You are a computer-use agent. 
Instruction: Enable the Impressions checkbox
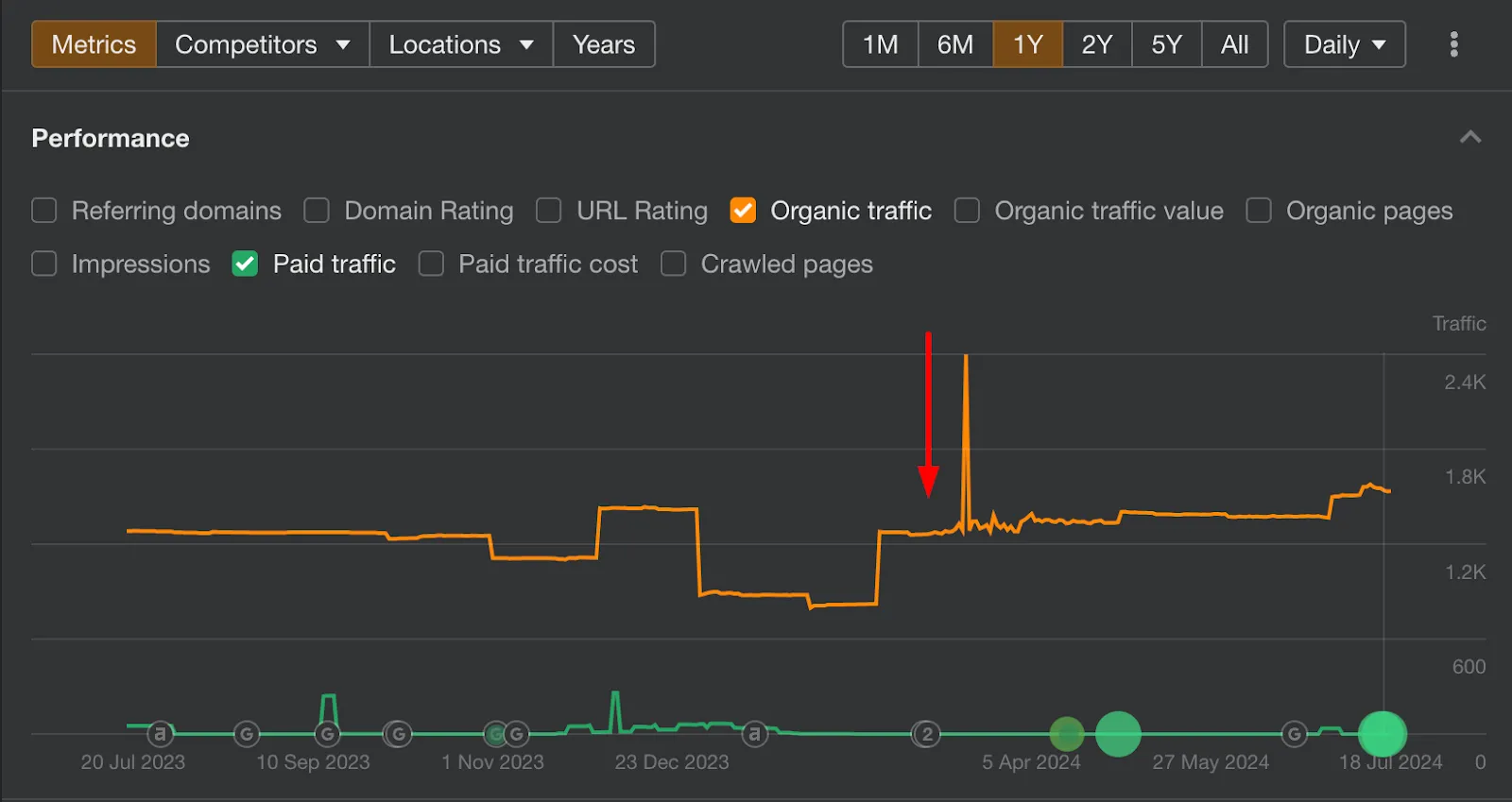[44, 264]
